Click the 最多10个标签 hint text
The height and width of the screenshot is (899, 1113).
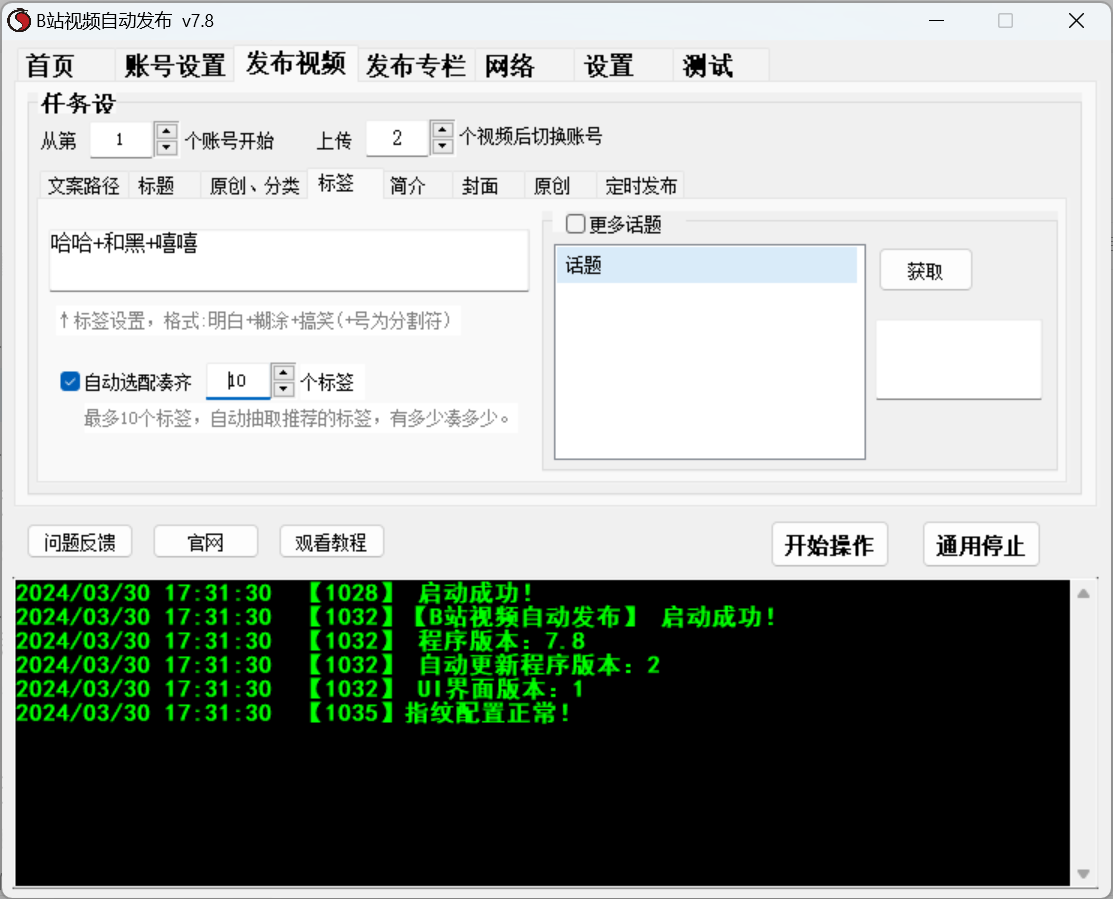[299, 418]
